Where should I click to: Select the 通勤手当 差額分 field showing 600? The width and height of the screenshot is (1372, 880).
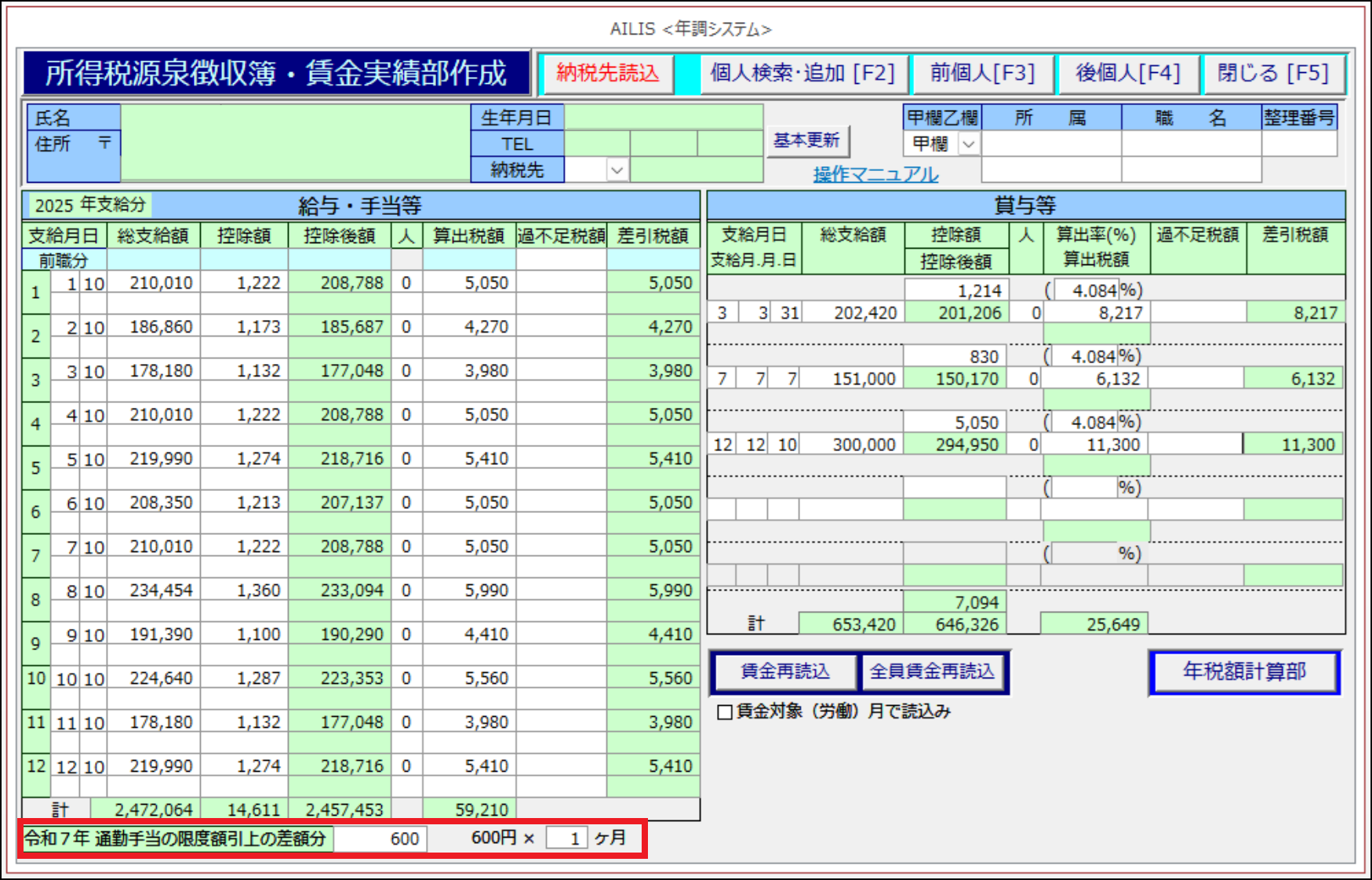click(x=380, y=838)
